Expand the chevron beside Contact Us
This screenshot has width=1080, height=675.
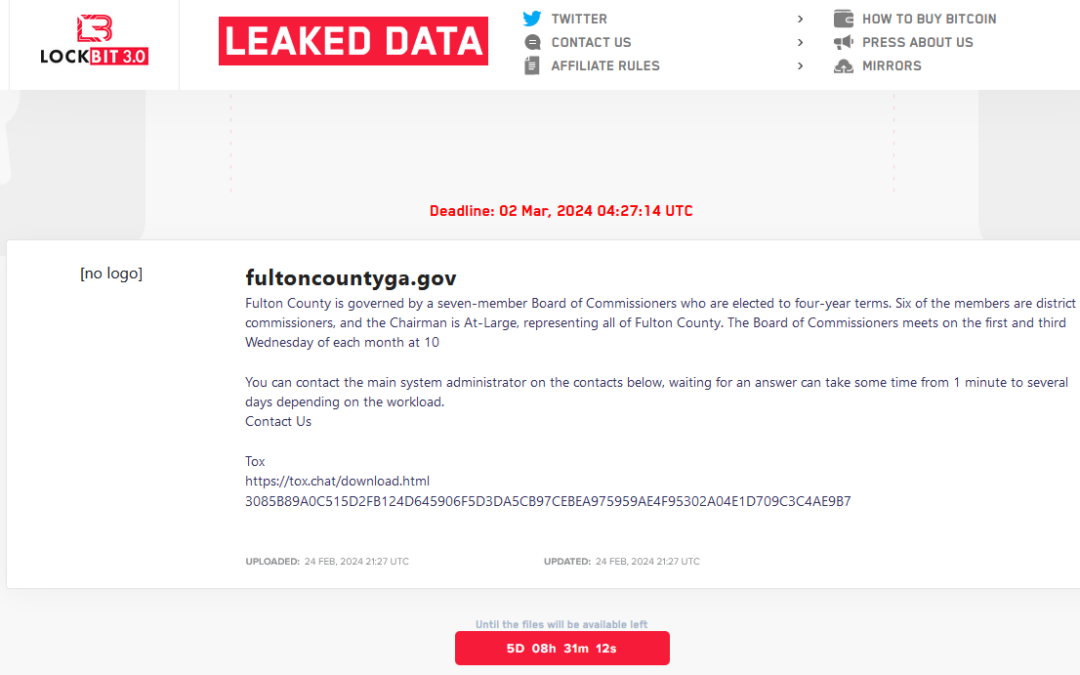(800, 42)
